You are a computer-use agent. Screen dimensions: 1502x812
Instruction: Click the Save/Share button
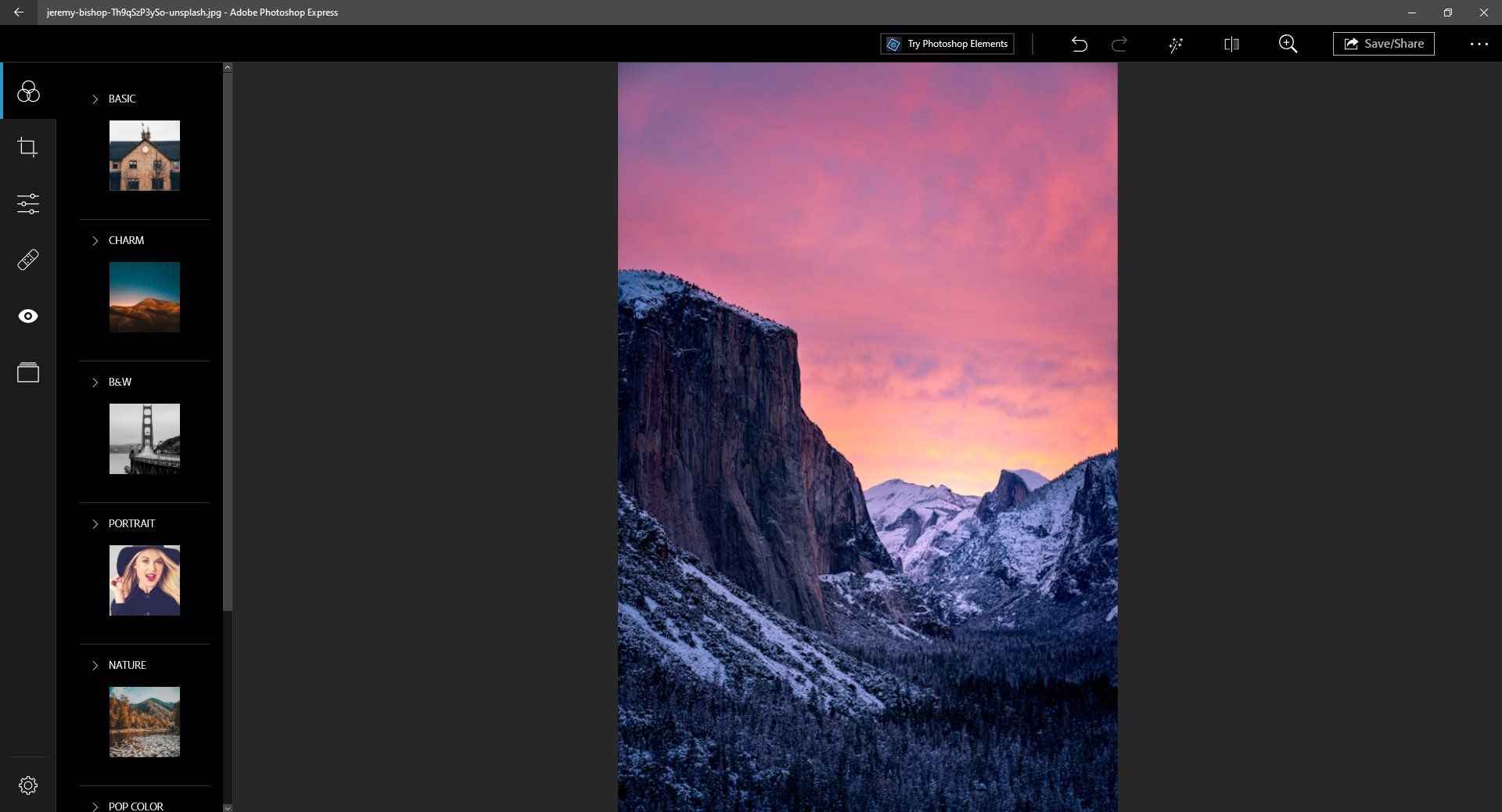tap(1383, 44)
